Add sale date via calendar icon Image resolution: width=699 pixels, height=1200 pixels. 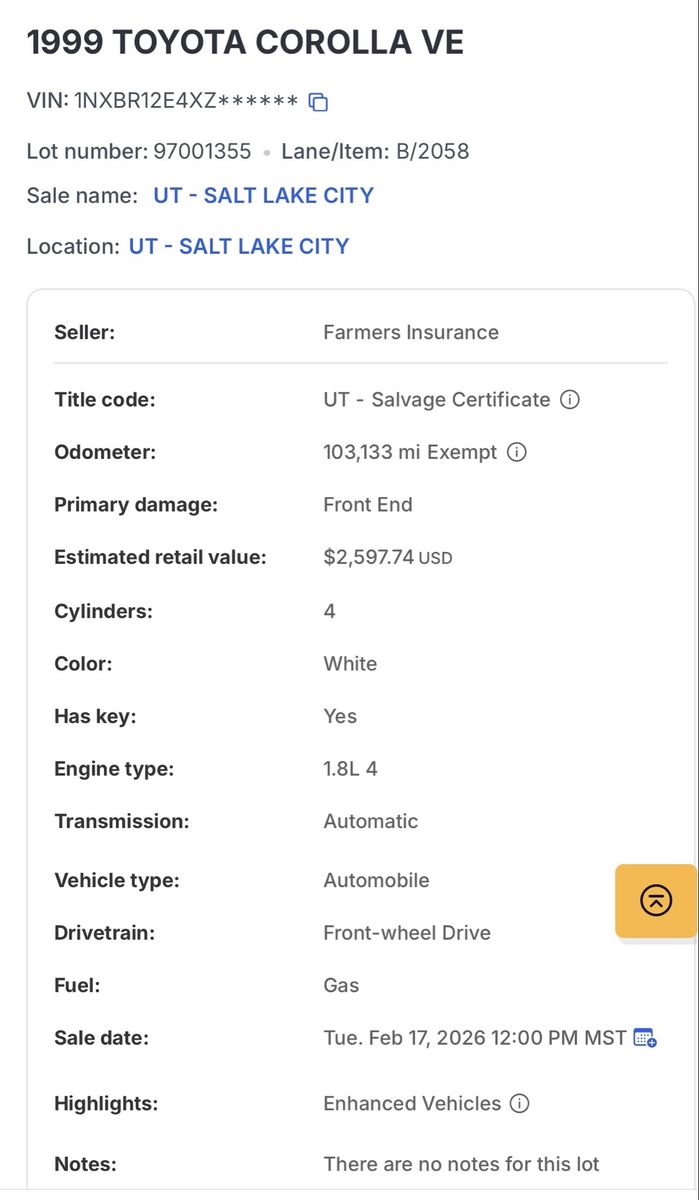(645, 1038)
